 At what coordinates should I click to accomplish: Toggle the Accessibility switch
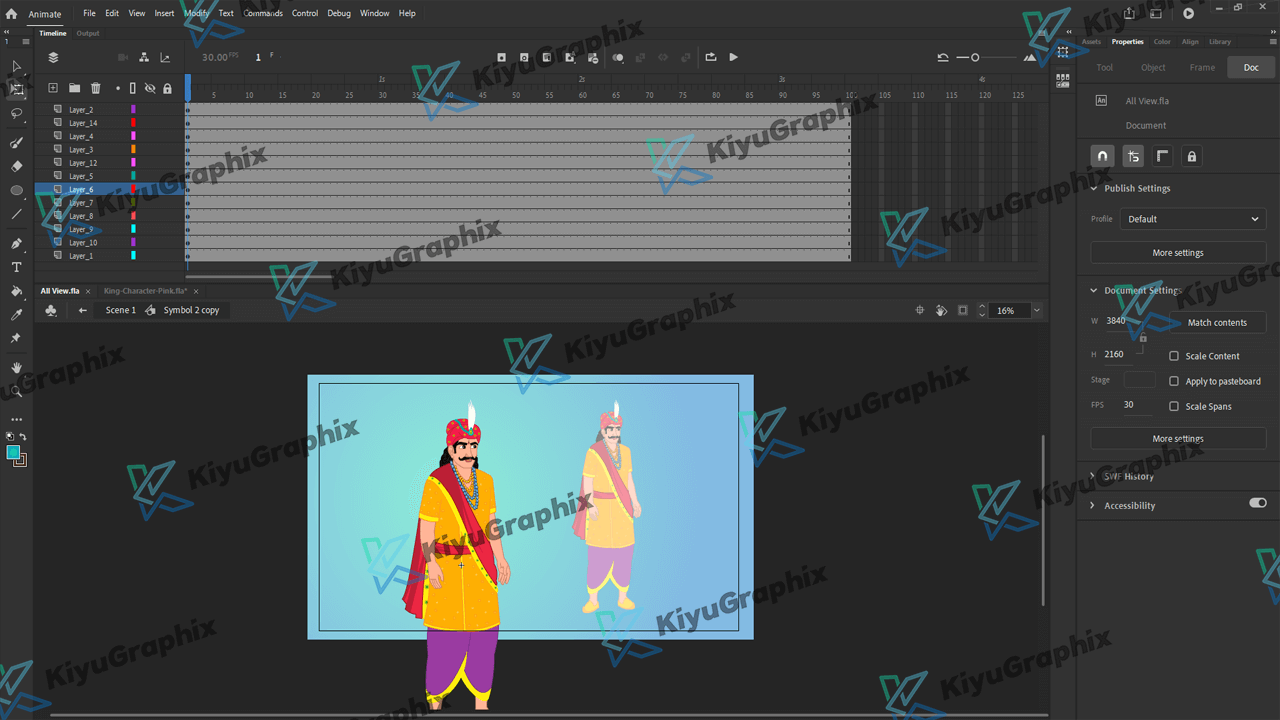pos(1257,503)
